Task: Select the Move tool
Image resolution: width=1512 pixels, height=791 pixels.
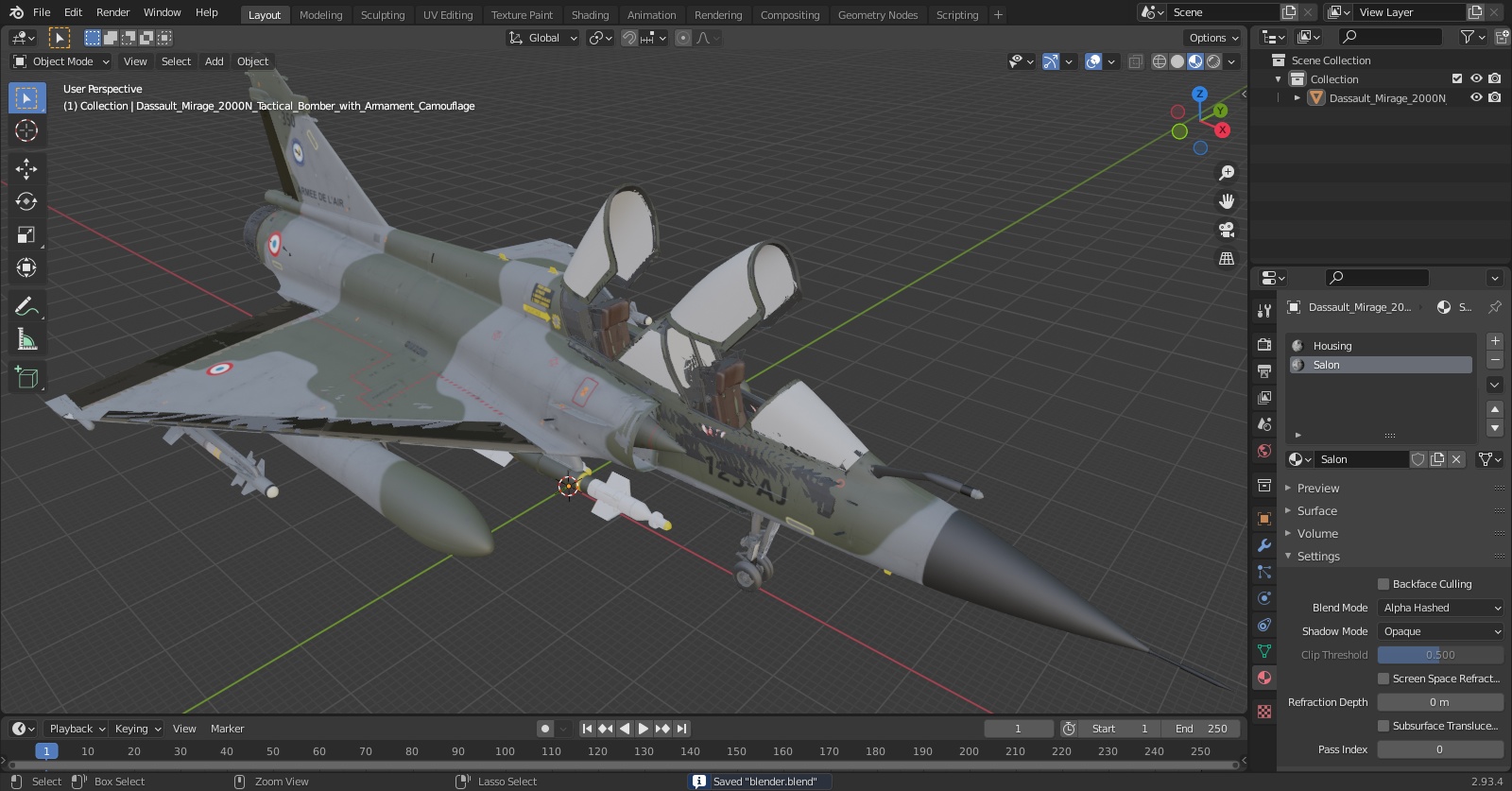Action: point(26,168)
